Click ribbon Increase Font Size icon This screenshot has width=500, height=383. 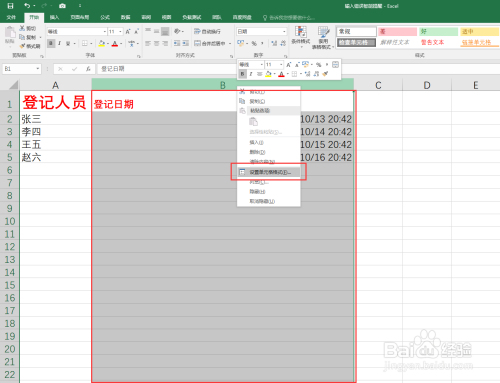coord(128,32)
